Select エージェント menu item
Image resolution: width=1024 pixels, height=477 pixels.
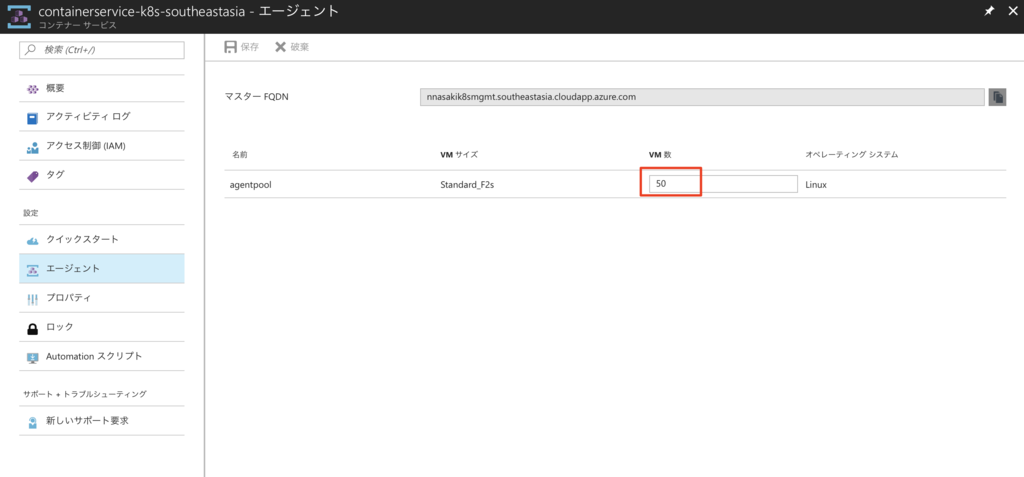click(102, 269)
